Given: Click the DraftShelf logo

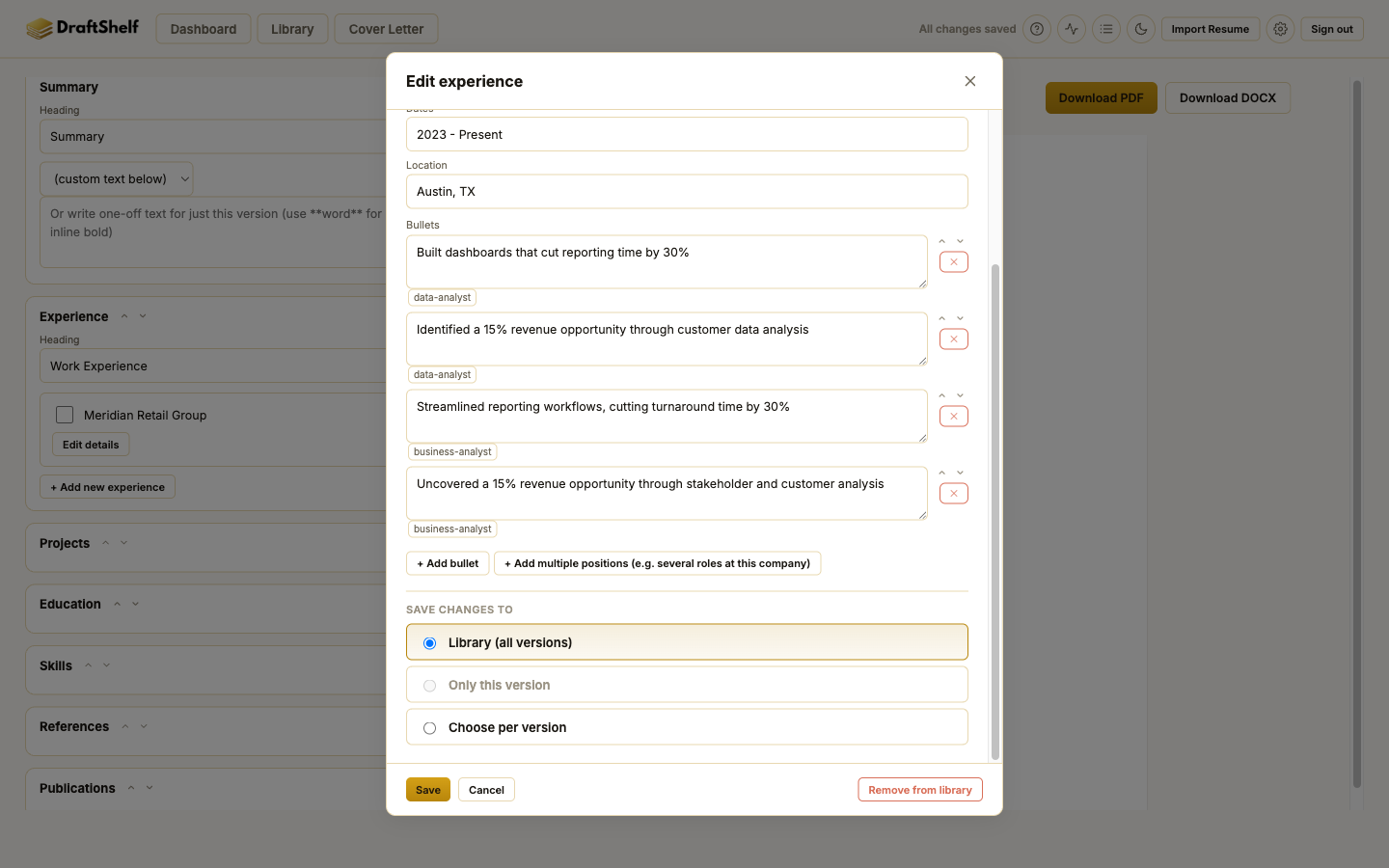Looking at the screenshot, I should [82, 28].
